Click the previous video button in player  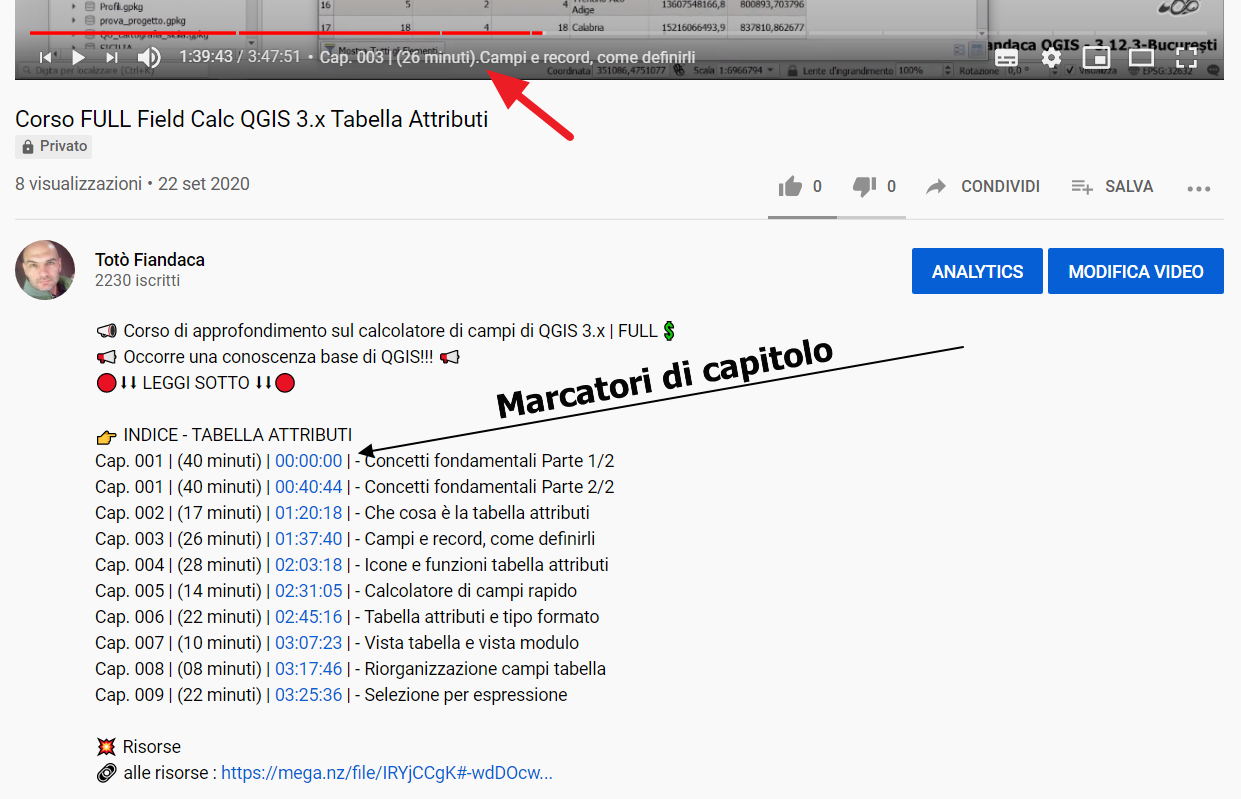[45, 58]
